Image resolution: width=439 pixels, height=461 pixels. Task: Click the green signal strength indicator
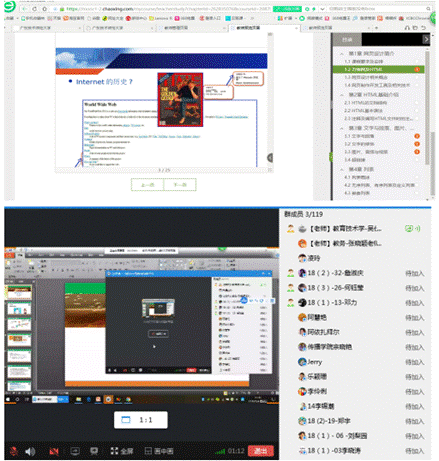click(x=220, y=452)
